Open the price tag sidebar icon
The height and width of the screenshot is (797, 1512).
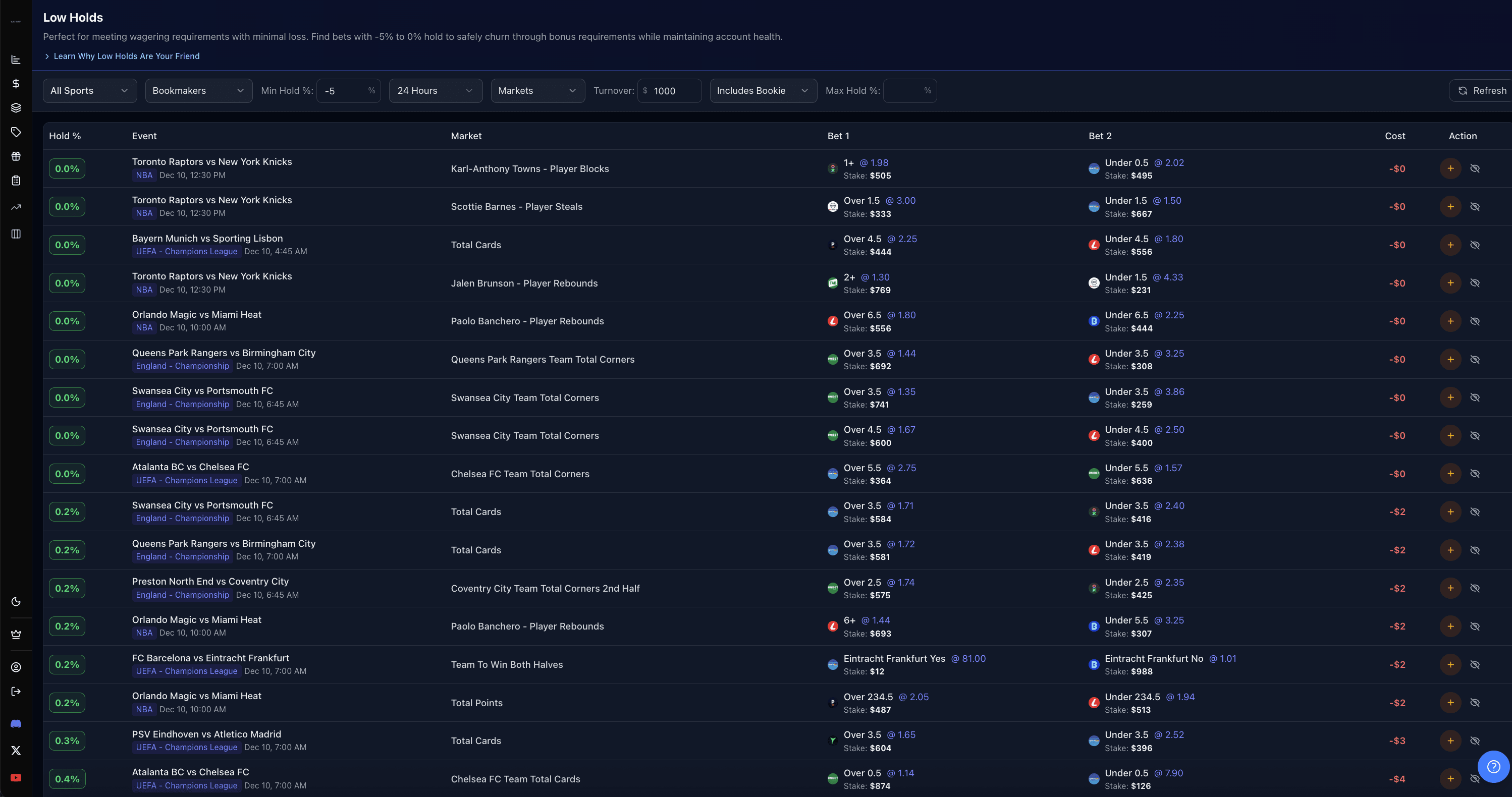click(x=16, y=132)
